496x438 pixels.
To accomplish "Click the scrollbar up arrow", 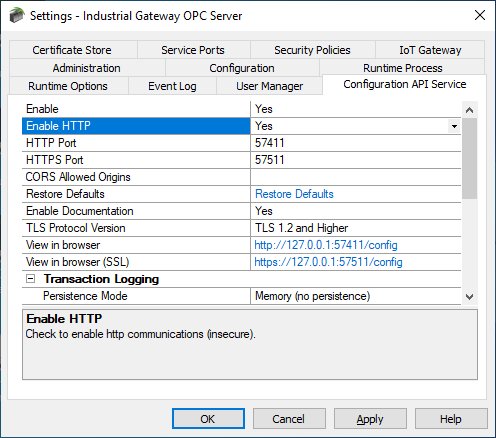I will click(469, 110).
